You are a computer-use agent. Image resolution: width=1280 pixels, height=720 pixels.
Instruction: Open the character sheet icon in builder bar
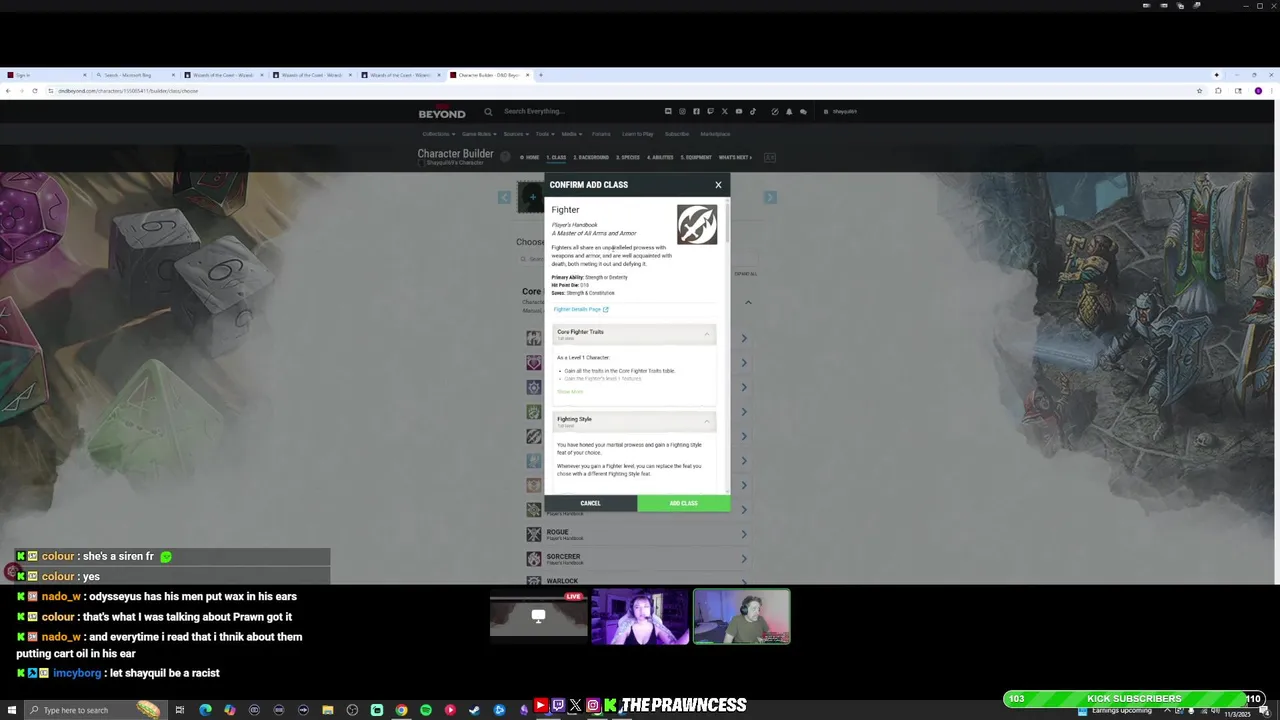(770, 157)
